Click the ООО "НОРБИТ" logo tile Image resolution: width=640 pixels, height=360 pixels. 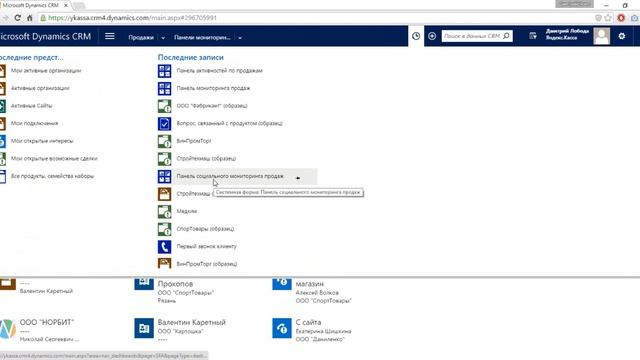pos(7,328)
